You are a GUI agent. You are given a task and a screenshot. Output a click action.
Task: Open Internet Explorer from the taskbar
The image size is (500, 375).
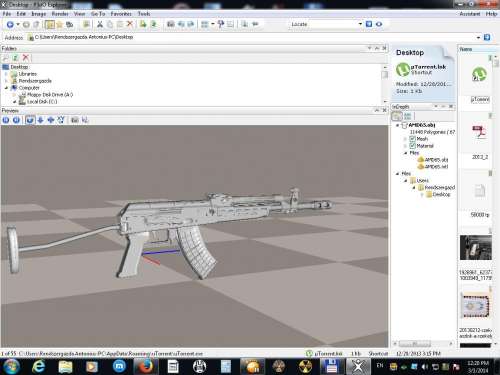[39, 367]
